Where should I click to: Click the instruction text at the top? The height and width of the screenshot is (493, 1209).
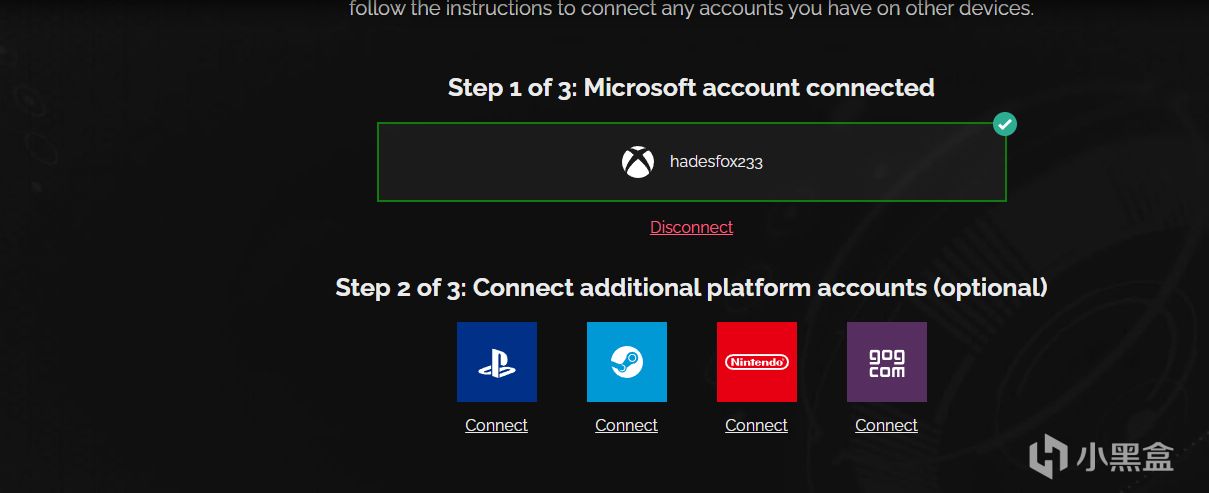click(691, 10)
